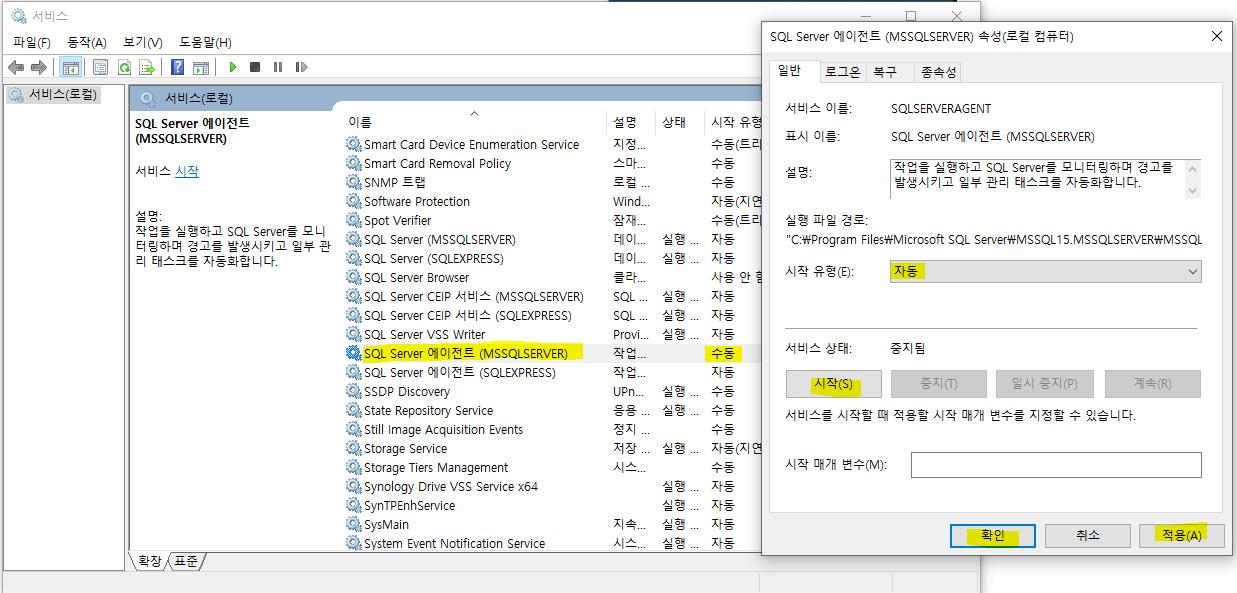
Task: Select SQL Server (SQLEXPRESS) service row
Action: (x=553, y=258)
